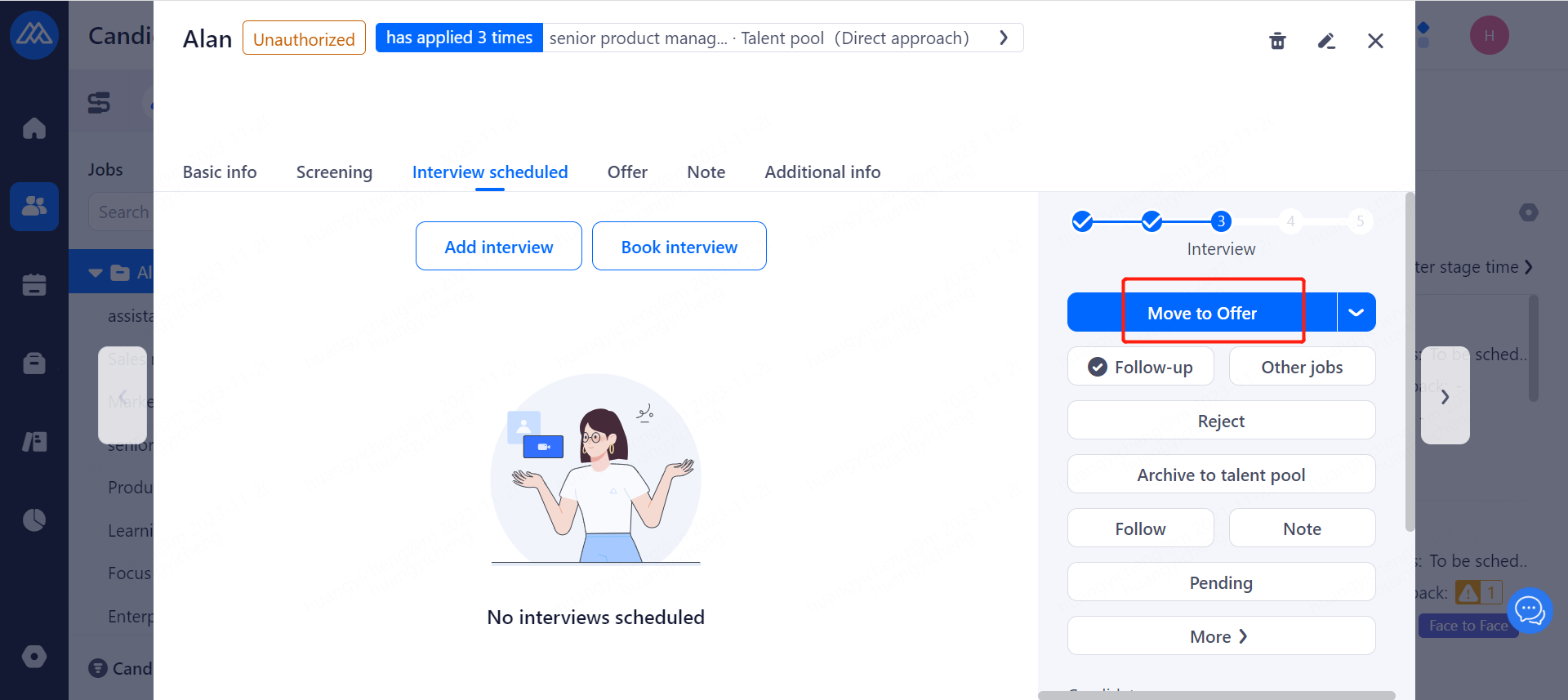The image size is (1568, 700).
Task: Click the right panel vertical scrollbar
Action: tap(1410, 362)
